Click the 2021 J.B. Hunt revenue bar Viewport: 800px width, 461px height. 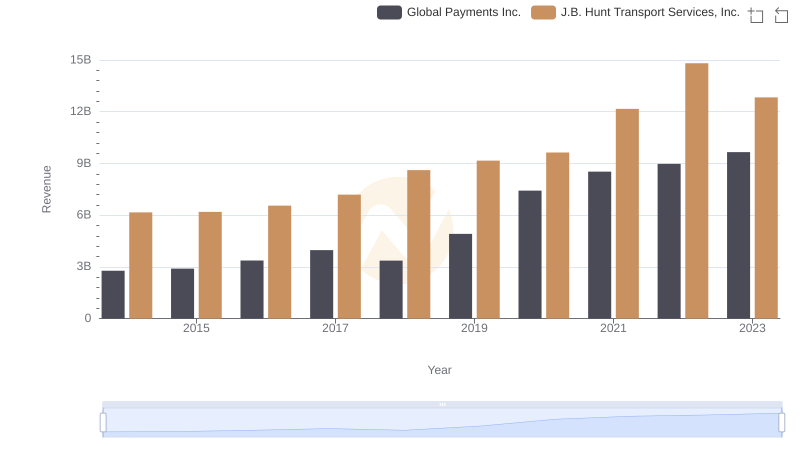[627, 214]
